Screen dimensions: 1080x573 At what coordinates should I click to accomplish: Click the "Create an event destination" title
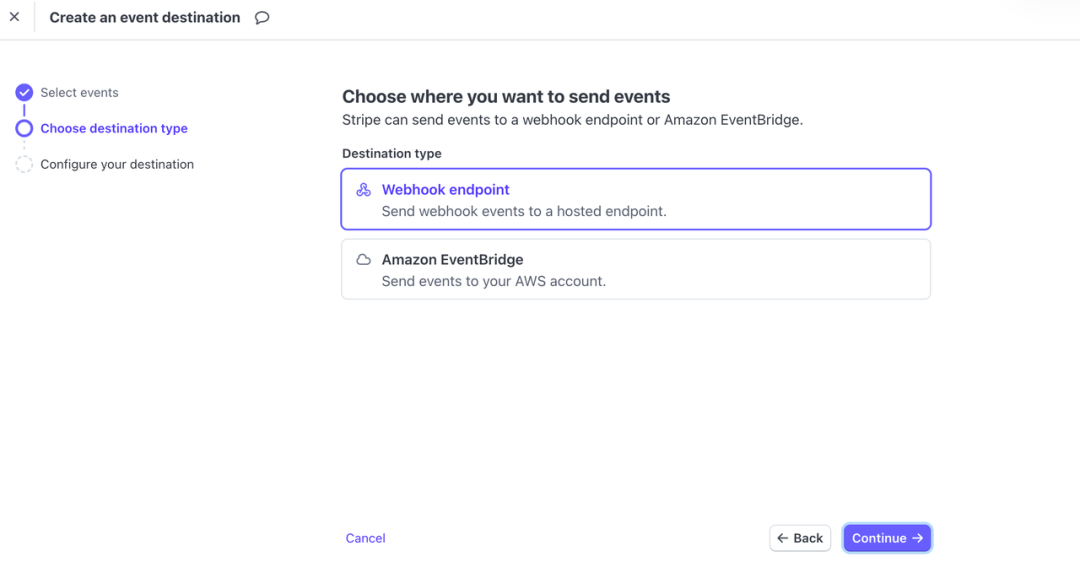tap(145, 17)
